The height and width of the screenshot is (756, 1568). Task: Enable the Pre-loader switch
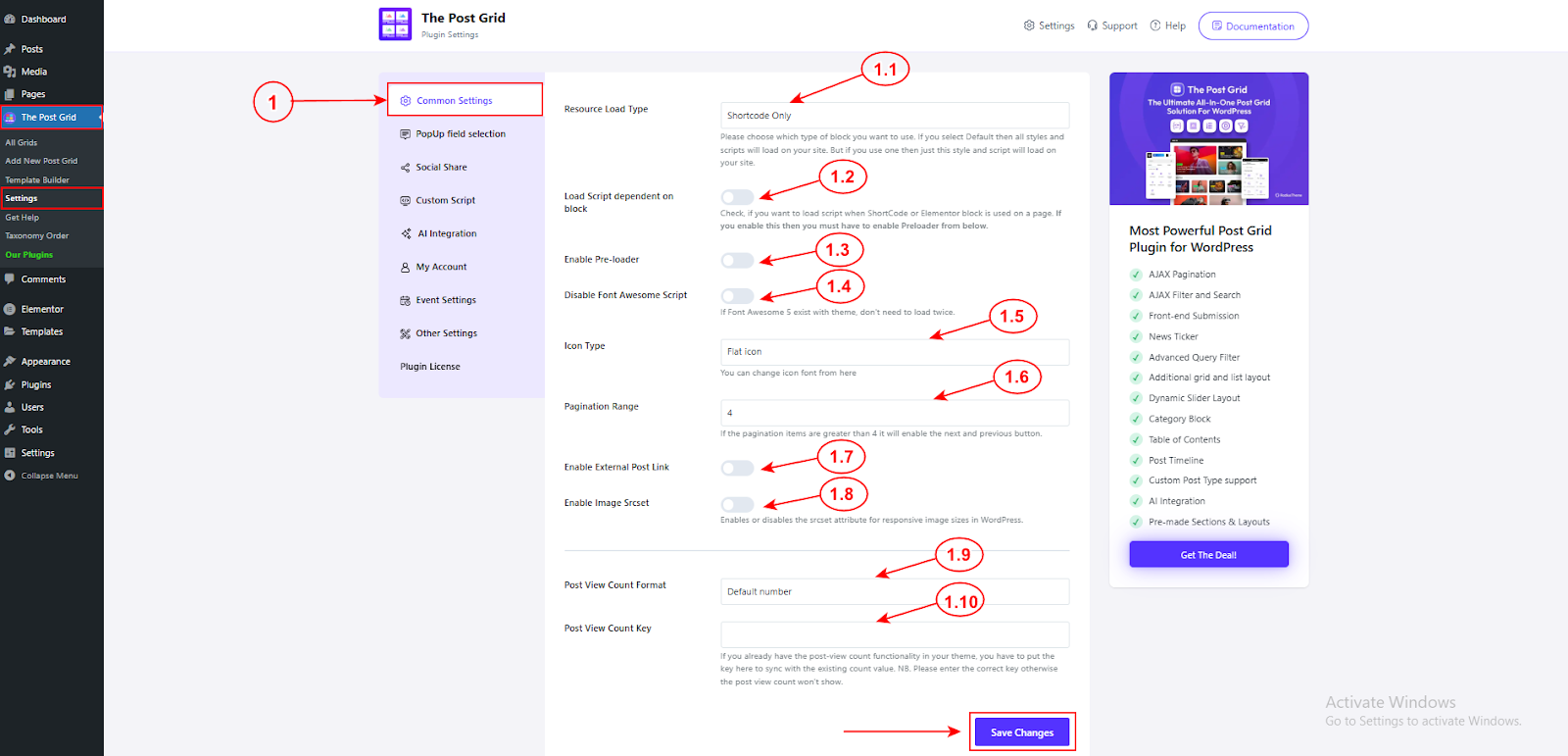coord(737,260)
